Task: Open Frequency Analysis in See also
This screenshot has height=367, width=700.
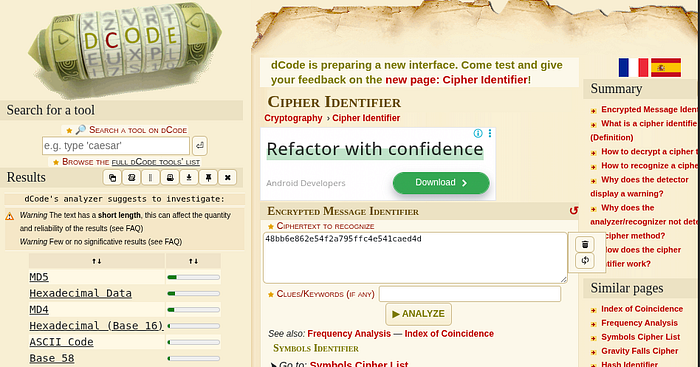Action: pos(349,334)
